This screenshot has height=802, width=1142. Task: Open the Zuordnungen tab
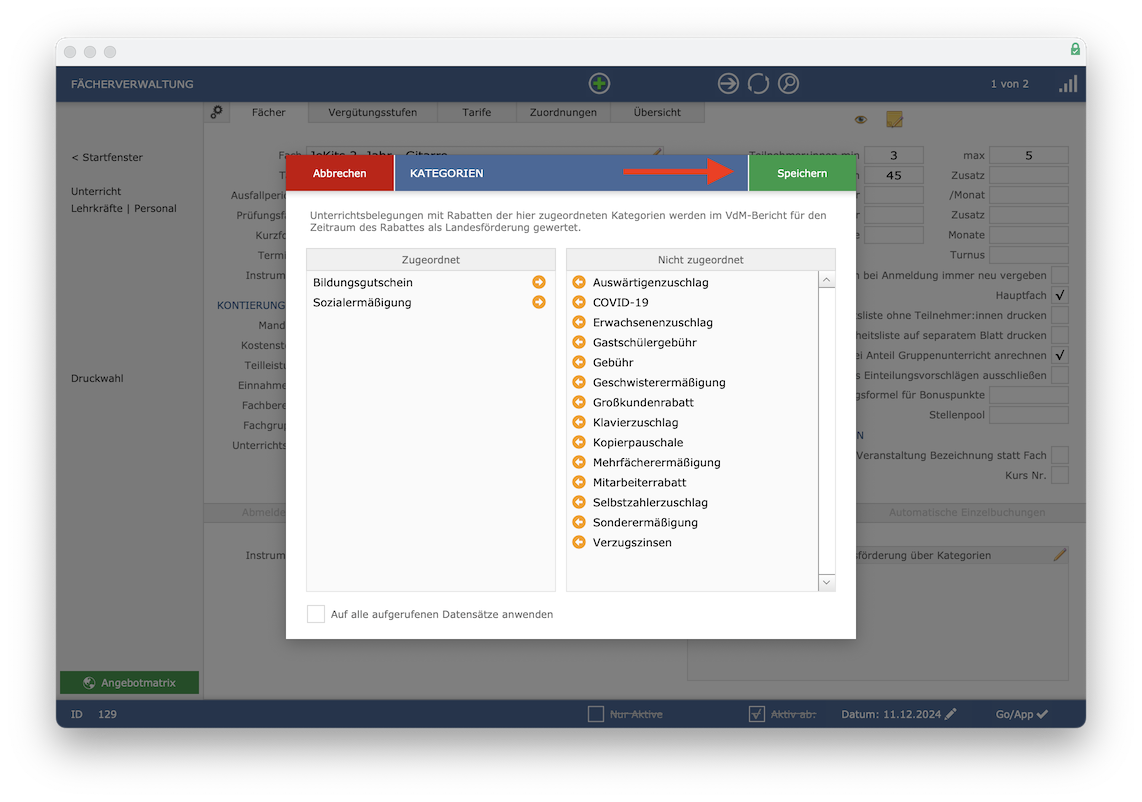point(563,112)
